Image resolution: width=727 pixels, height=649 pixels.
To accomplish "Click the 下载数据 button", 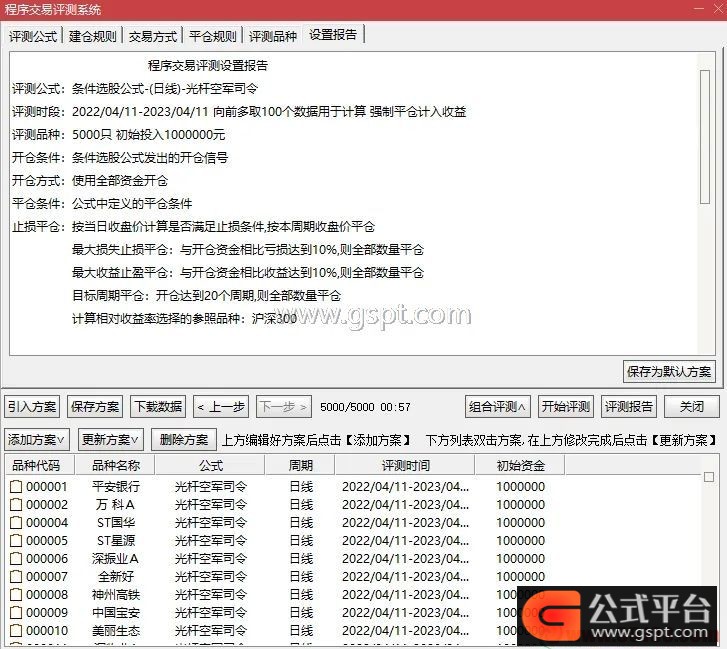I will click(x=158, y=407).
